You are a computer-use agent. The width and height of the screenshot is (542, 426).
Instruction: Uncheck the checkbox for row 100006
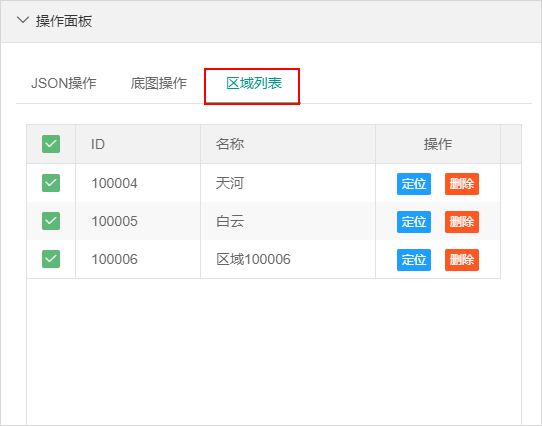click(x=51, y=259)
